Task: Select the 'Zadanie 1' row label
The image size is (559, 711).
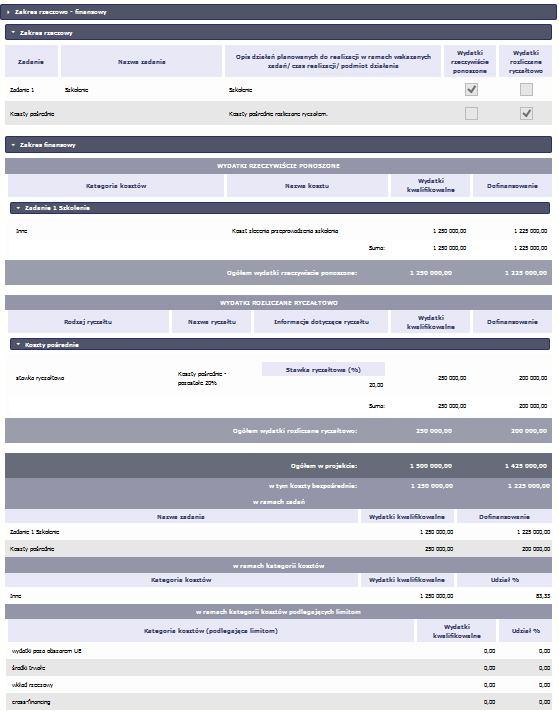Action: tap(22, 90)
